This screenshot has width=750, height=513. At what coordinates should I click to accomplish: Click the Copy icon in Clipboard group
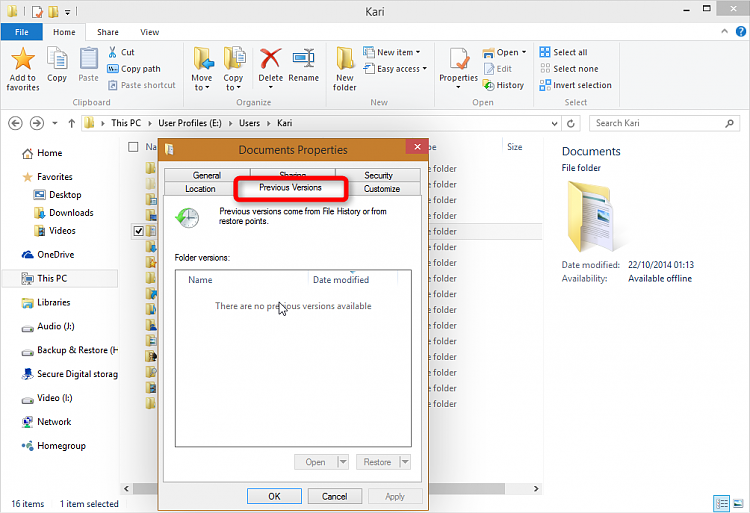pyautogui.click(x=57, y=59)
